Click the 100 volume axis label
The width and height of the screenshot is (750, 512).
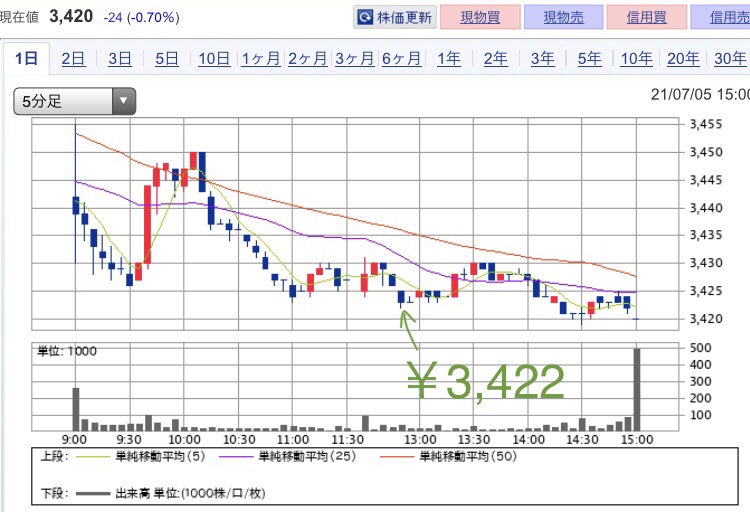point(701,415)
